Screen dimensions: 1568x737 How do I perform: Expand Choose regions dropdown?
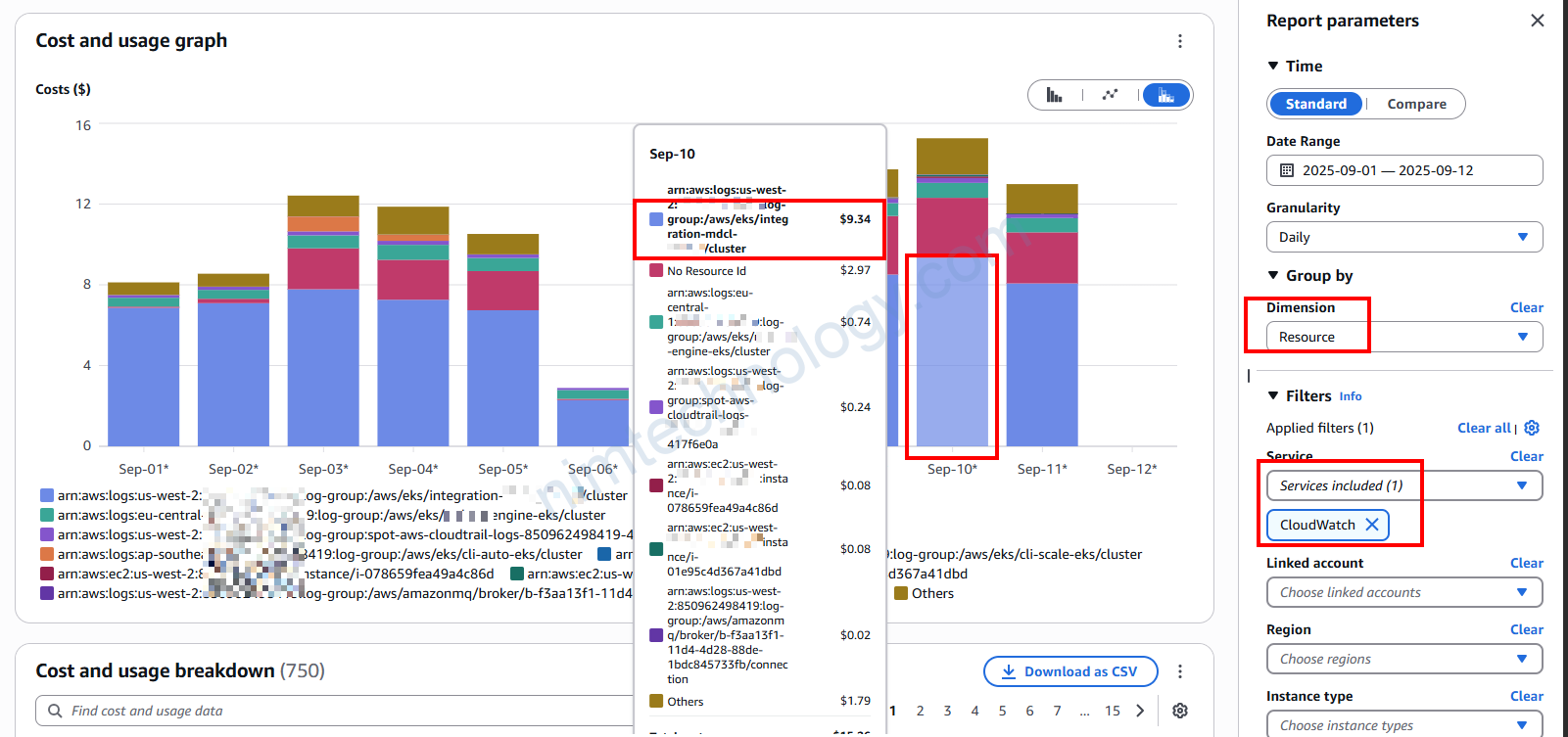(x=1403, y=659)
